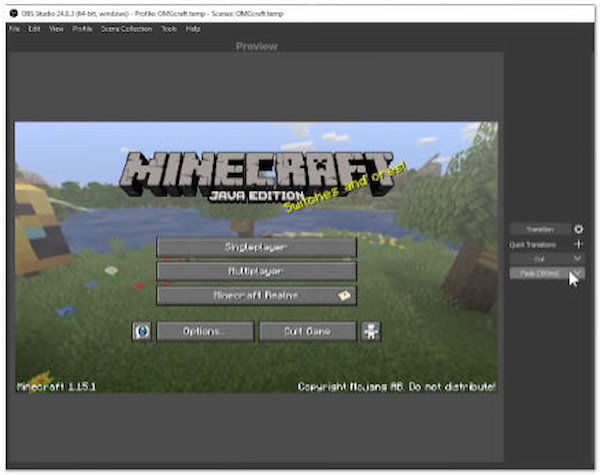Image resolution: width=600 pixels, height=475 pixels.
Task: Expand the Cut transition dropdown arrow
Action: point(577,258)
